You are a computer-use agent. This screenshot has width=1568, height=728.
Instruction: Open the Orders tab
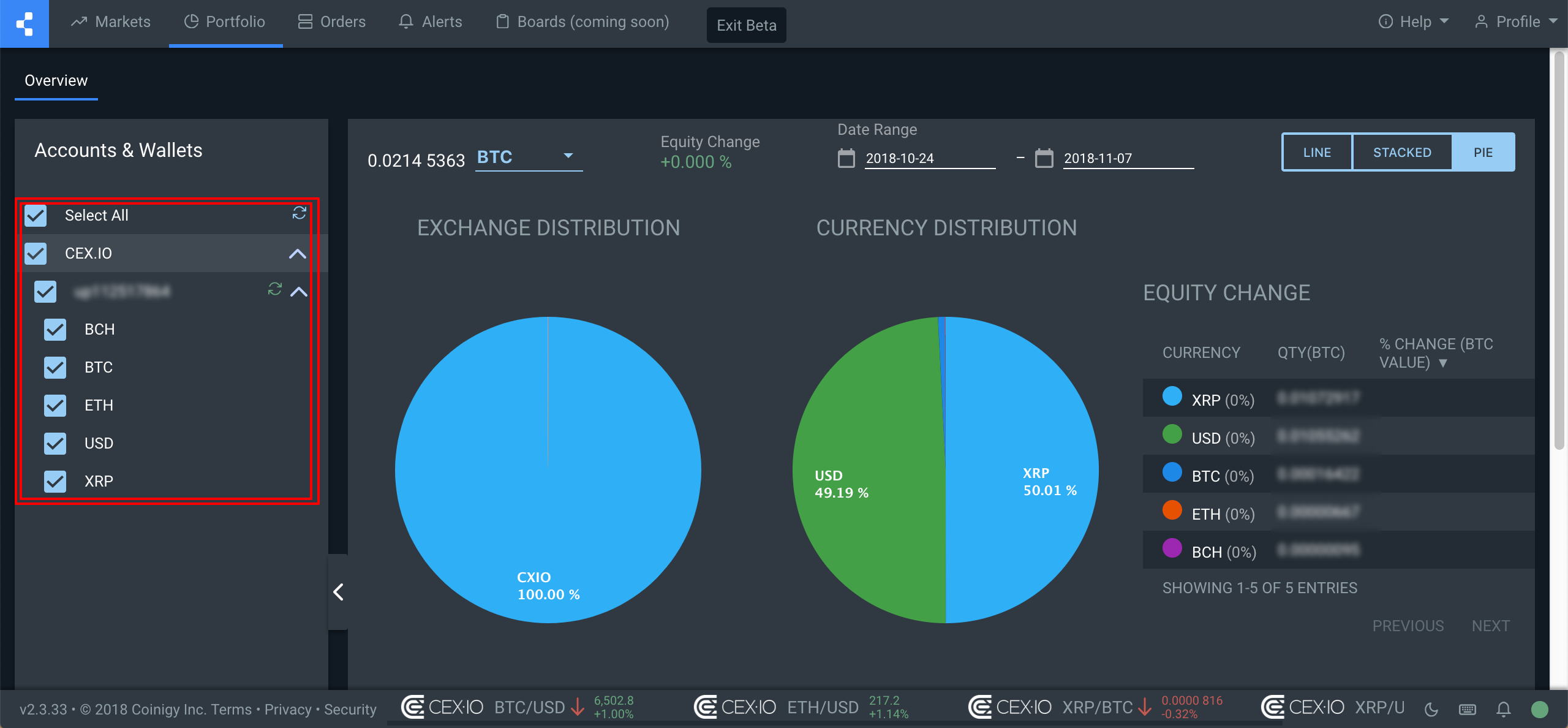332,22
